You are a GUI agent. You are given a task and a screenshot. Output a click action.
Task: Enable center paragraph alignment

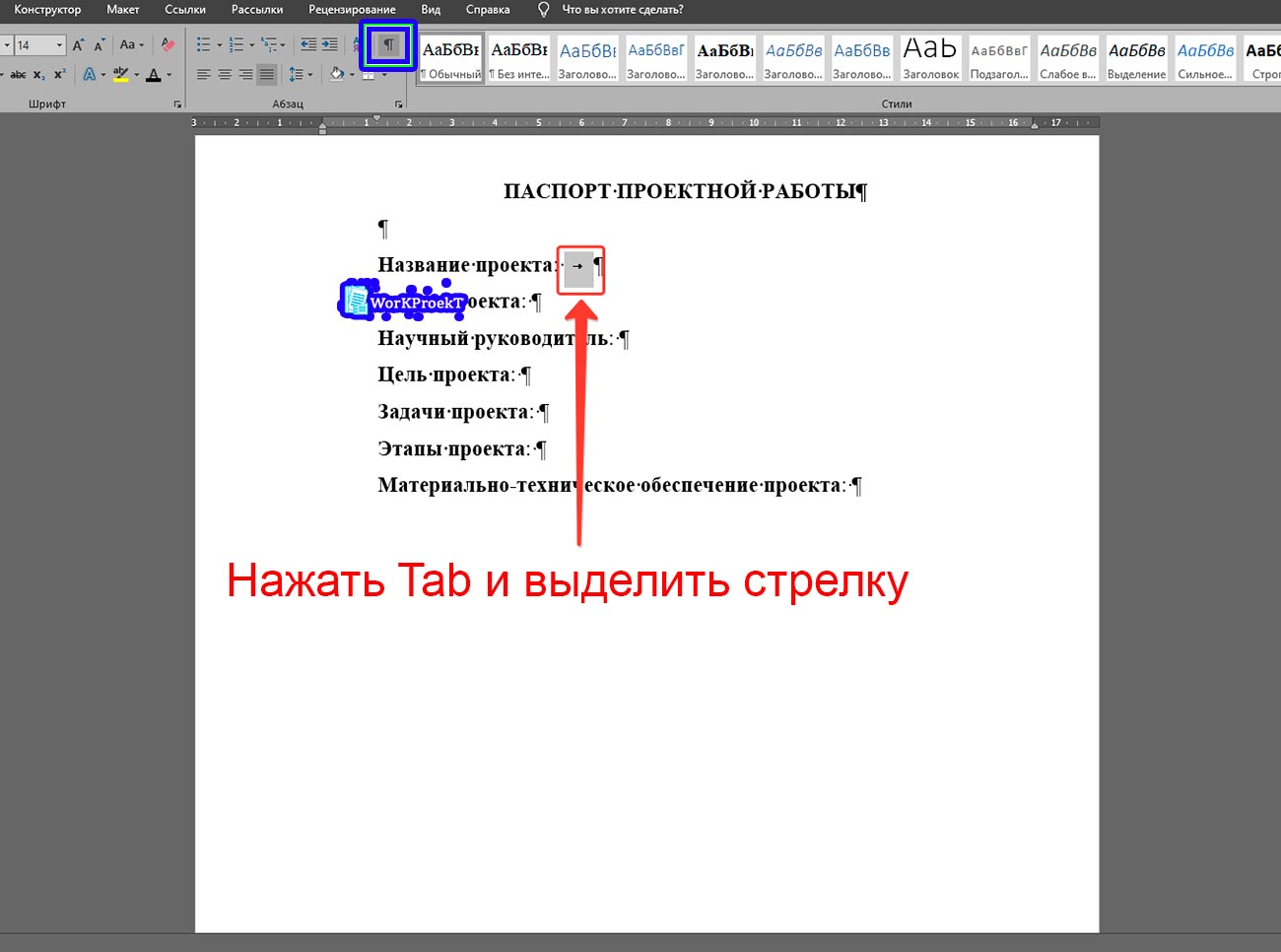225,74
